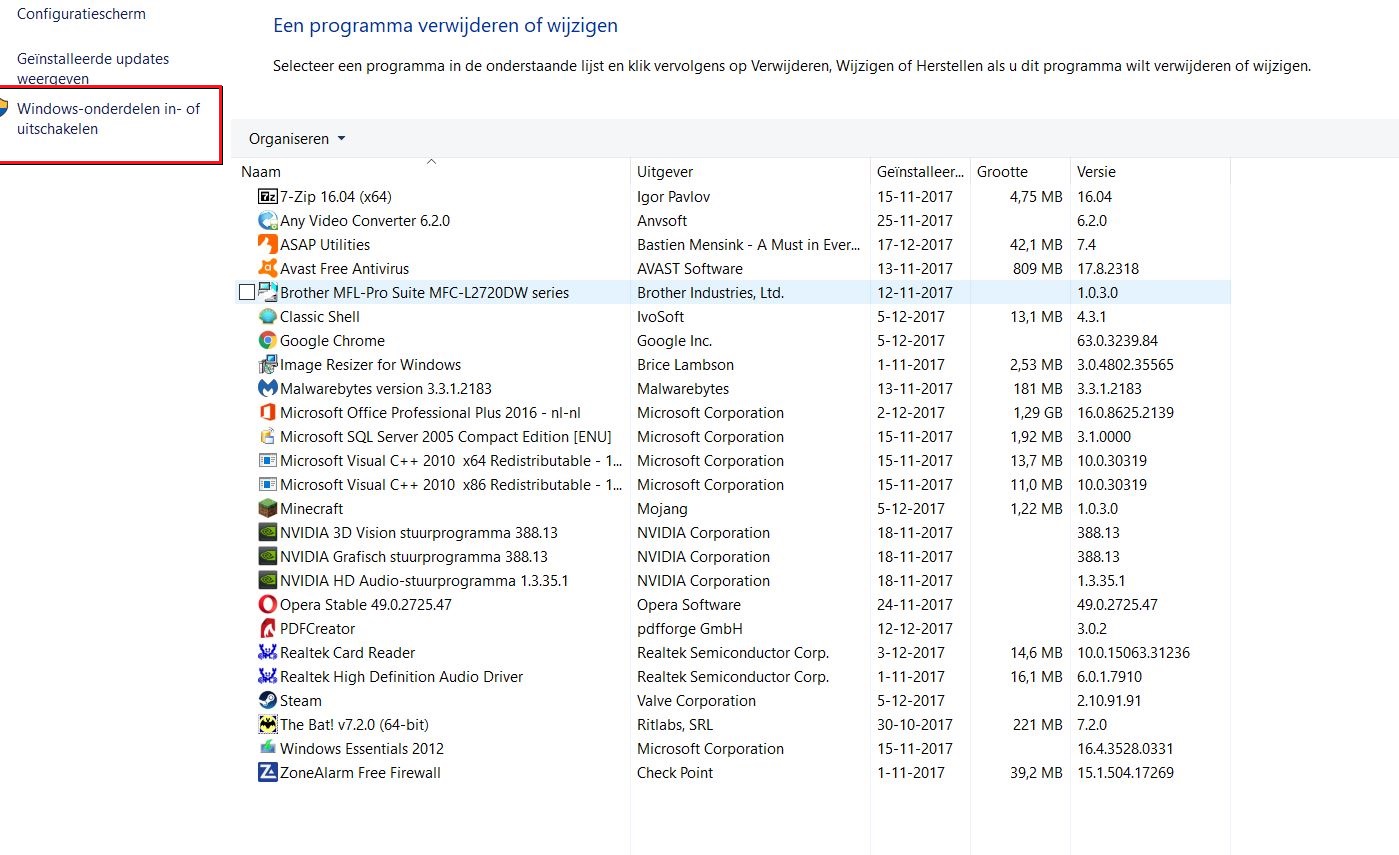Viewport: 1399px width, 855px height.
Task: Click the Realtek High Definition Audio icon
Action: click(268, 677)
